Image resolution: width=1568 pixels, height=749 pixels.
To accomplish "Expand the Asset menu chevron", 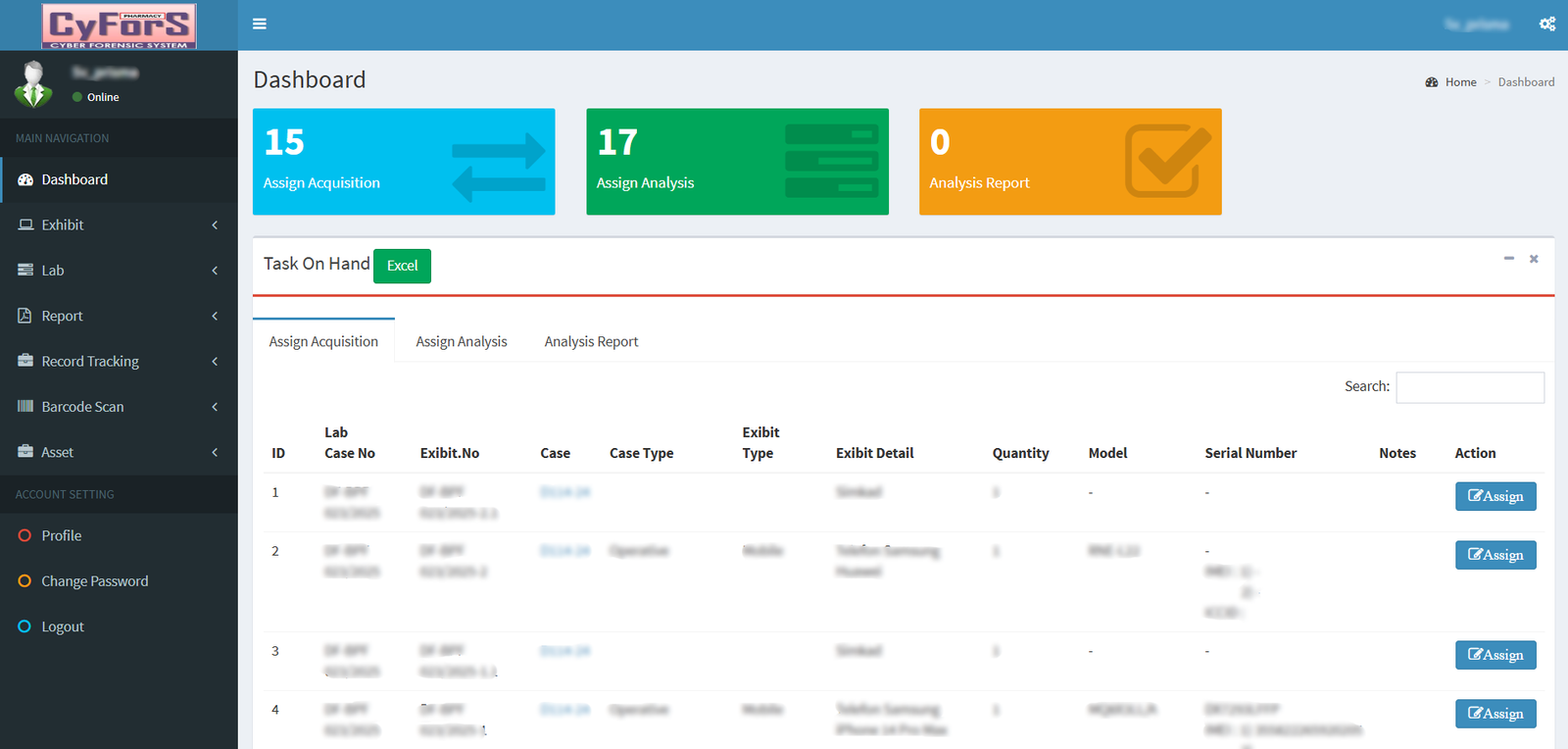I will 215,451.
